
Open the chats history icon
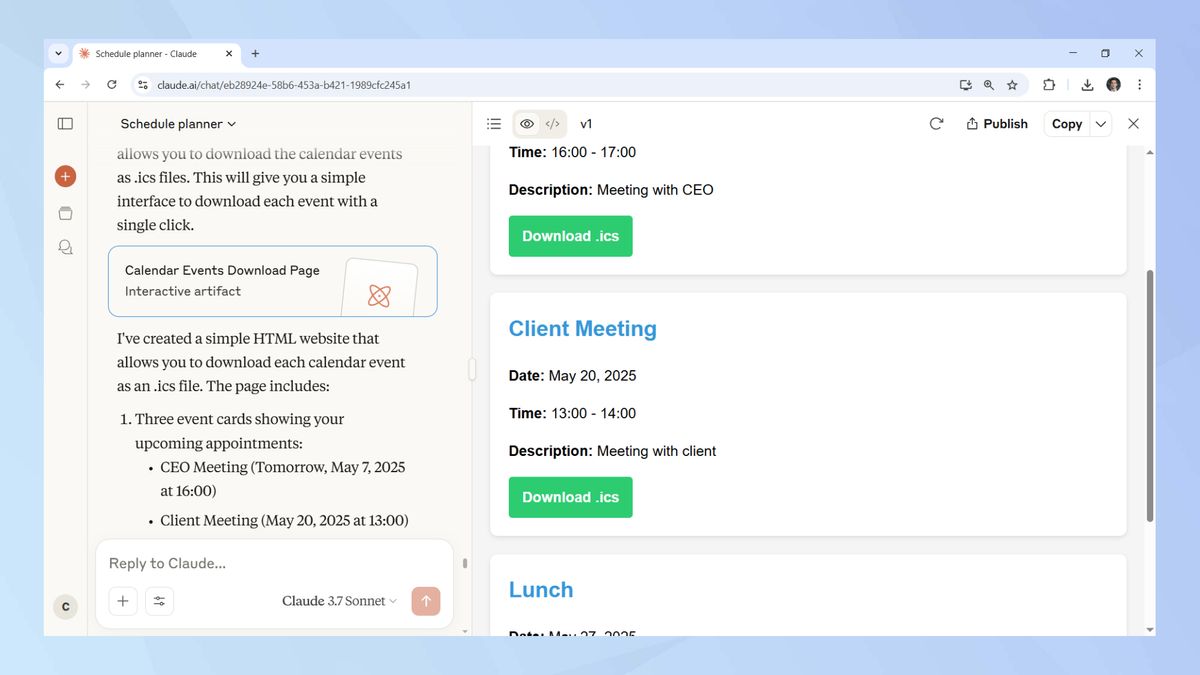pyautogui.click(x=65, y=247)
